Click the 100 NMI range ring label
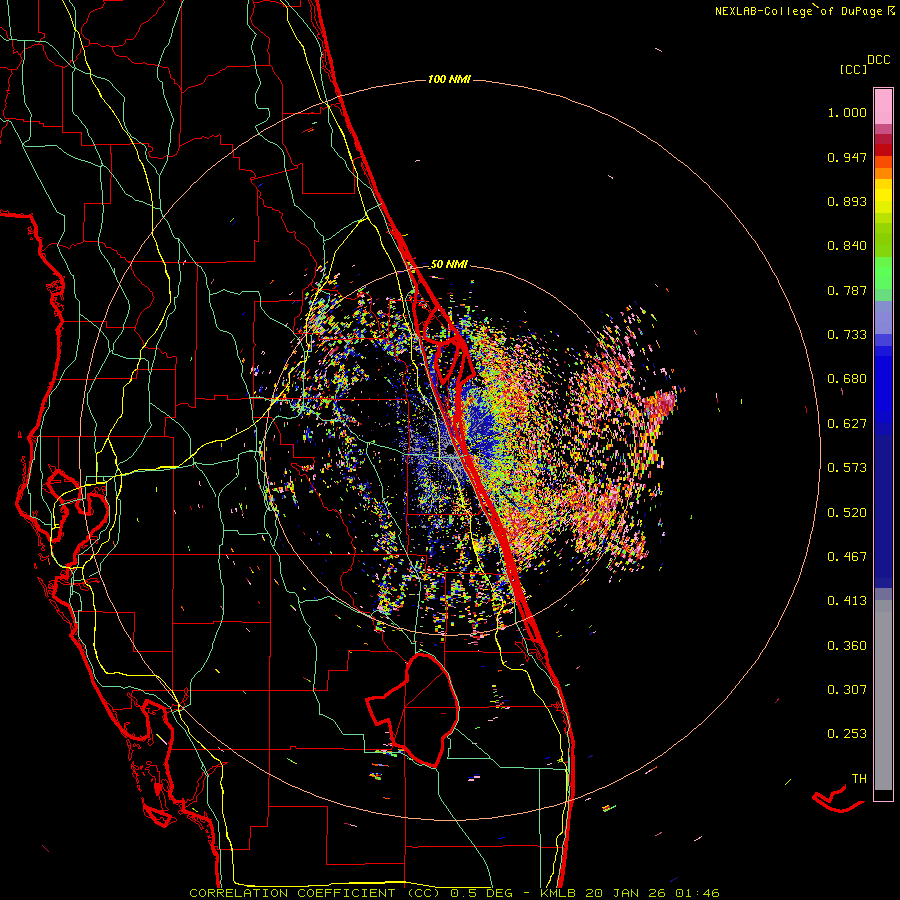The width and height of the screenshot is (900, 900). click(x=449, y=79)
